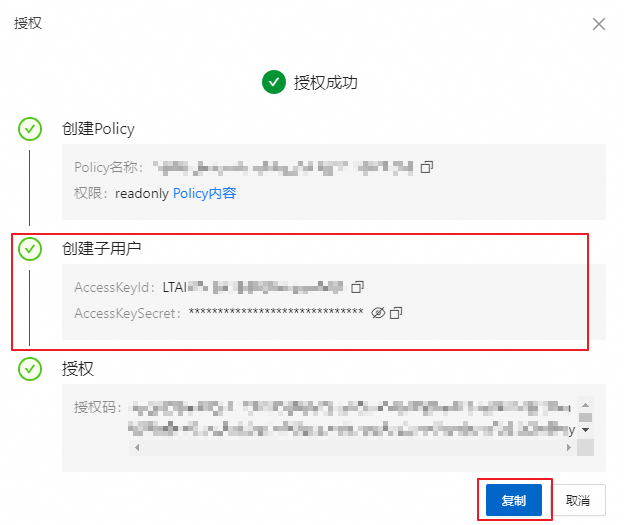Reveal the hidden AccessKeySecret
624x525 pixels.
click(378, 313)
